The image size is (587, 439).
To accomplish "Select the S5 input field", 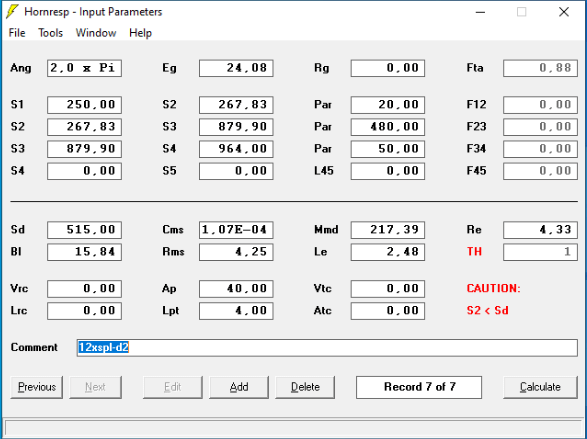I will point(236,171).
